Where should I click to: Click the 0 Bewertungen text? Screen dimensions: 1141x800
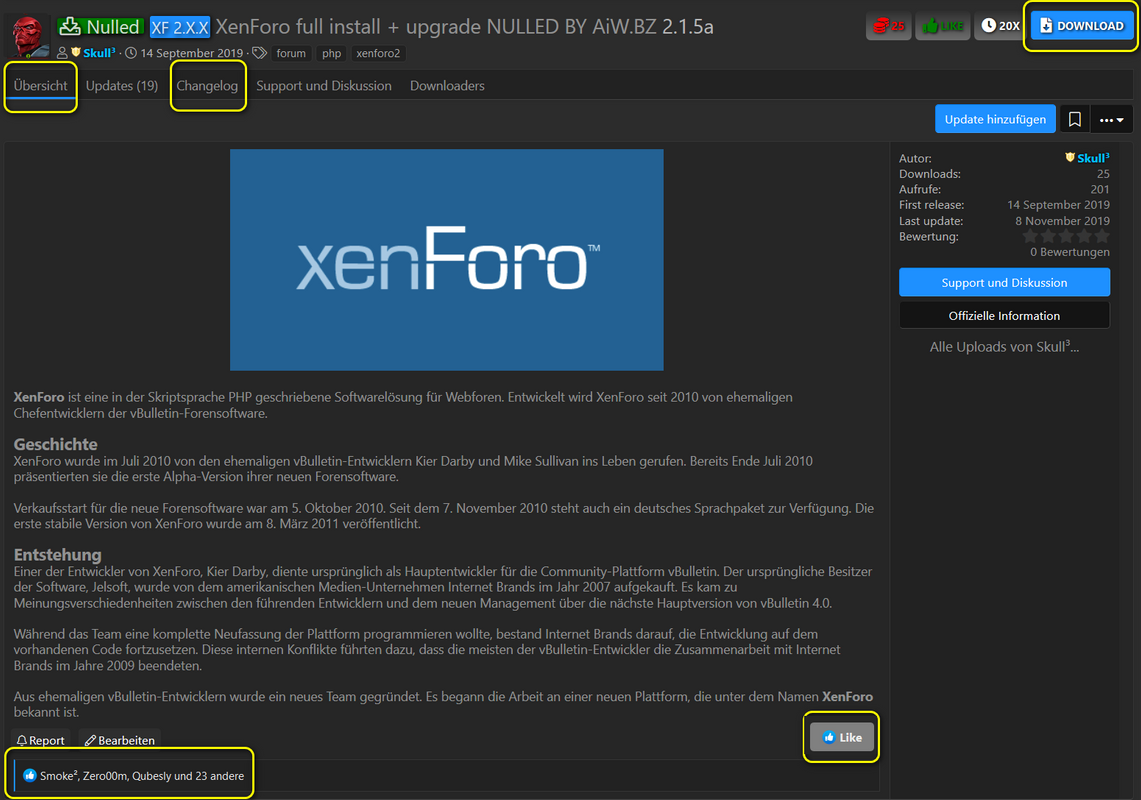coord(1070,252)
